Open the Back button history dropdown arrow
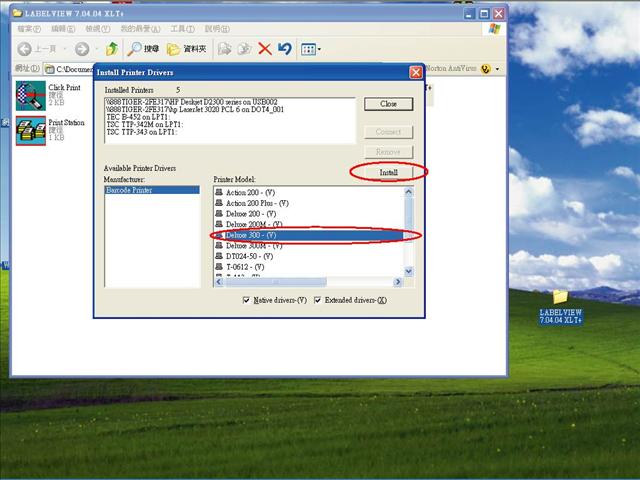The image size is (640, 480). [64, 49]
